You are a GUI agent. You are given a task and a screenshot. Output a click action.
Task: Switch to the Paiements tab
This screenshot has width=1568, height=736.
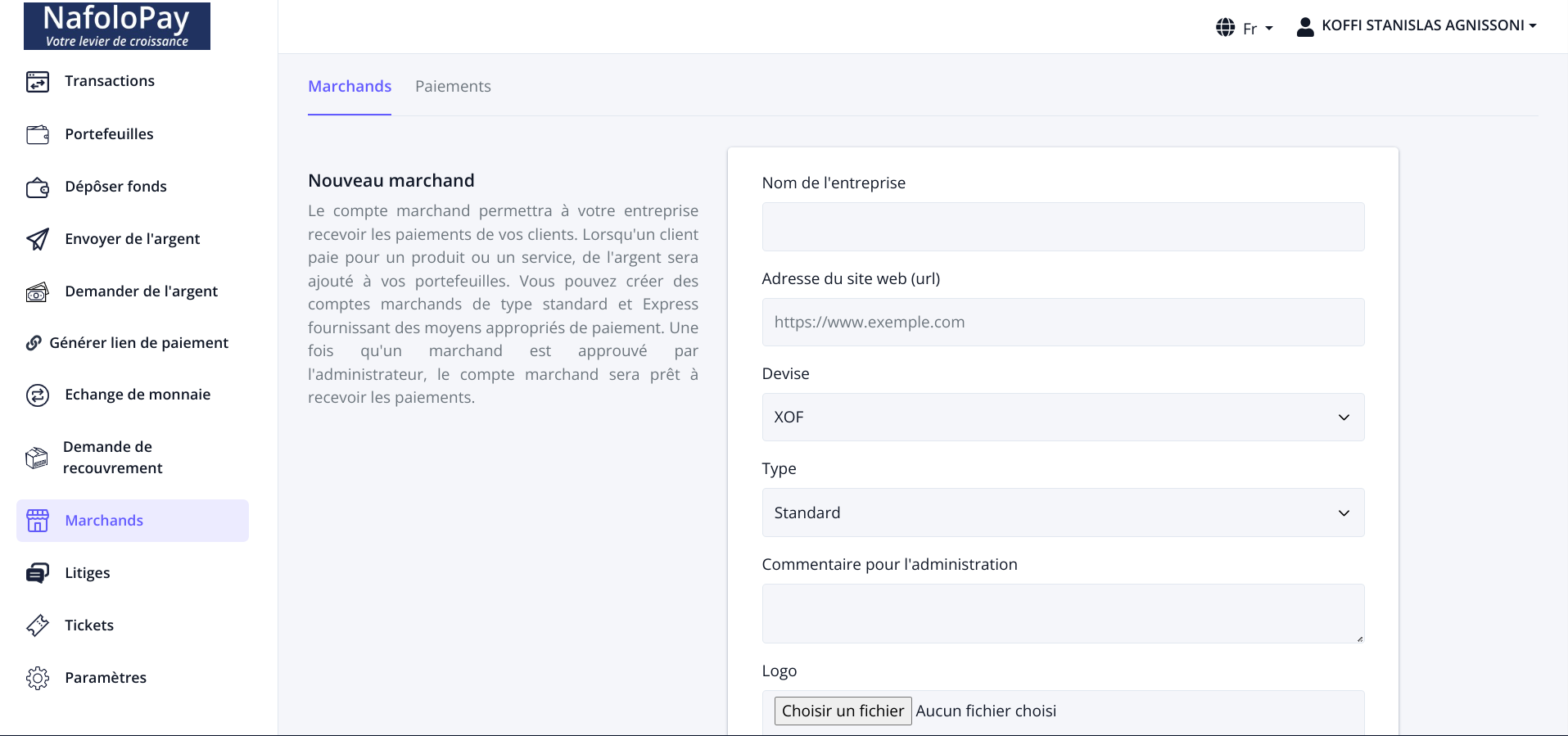(x=453, y=87)
